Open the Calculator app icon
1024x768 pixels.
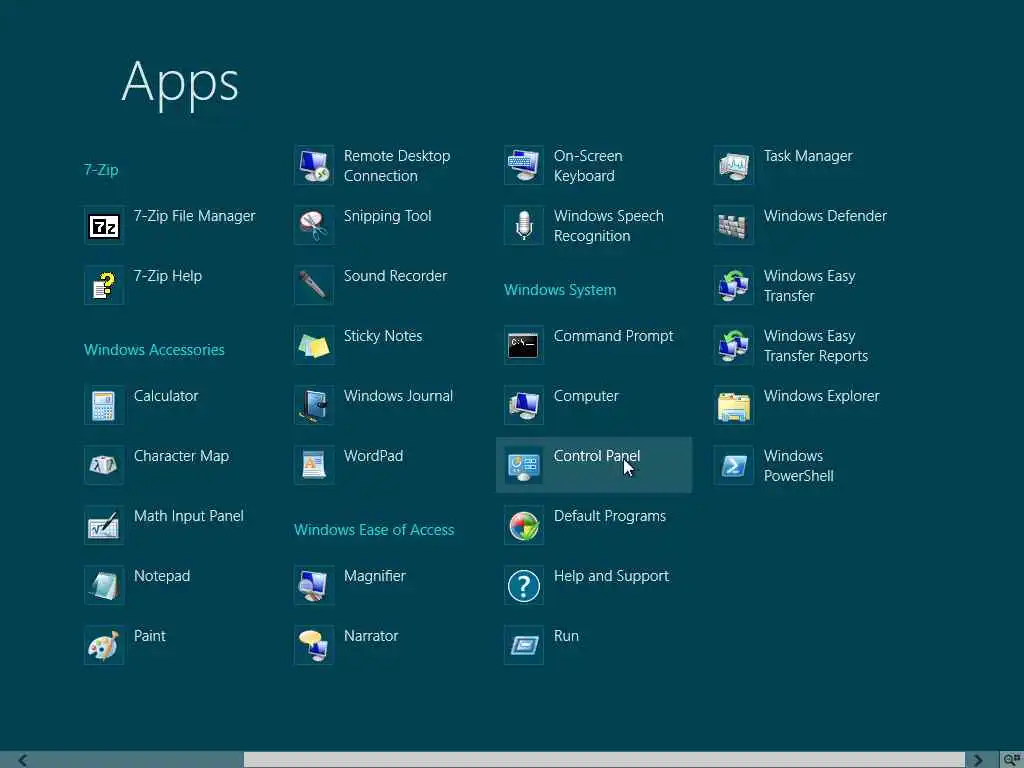(x=104, y=406)
